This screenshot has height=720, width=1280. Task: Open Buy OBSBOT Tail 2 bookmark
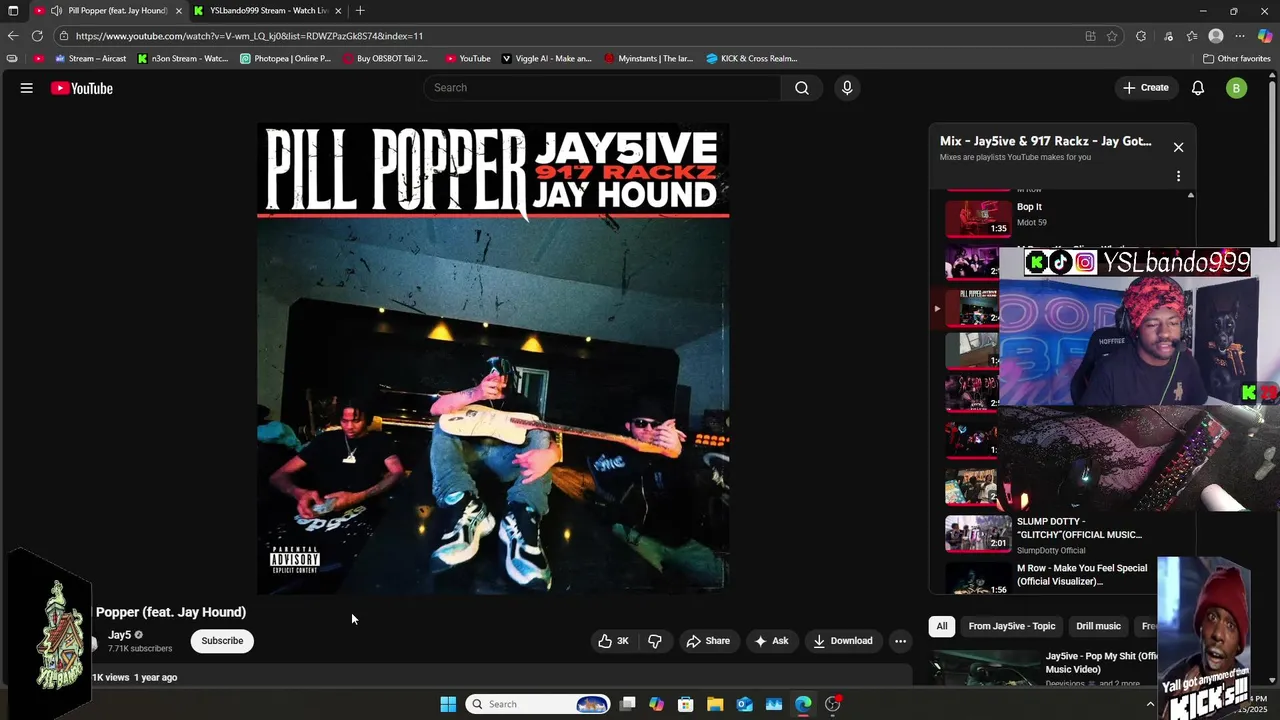(385, 58)
